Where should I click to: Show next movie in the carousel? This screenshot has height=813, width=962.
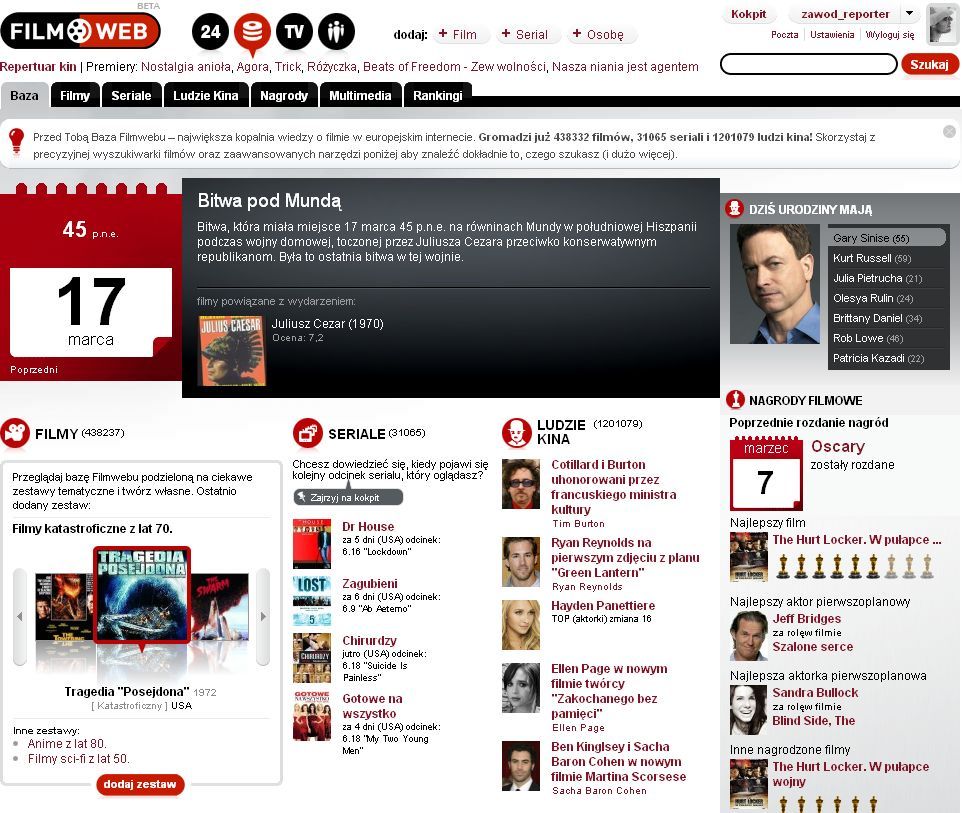263,616
